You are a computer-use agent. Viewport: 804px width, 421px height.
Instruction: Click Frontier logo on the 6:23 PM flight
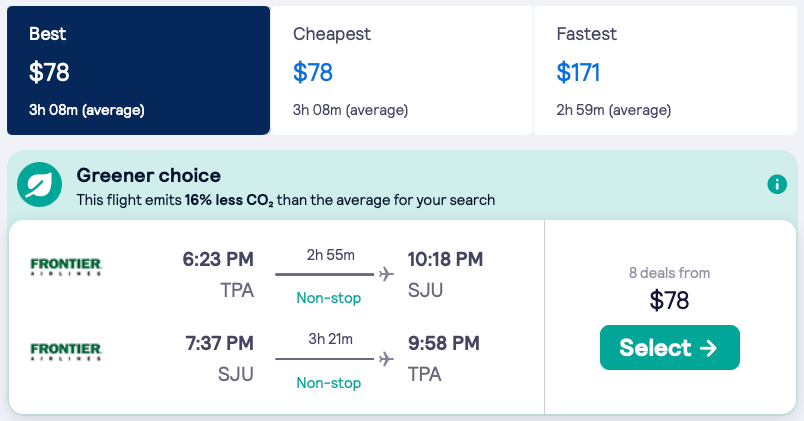[66, 267]
